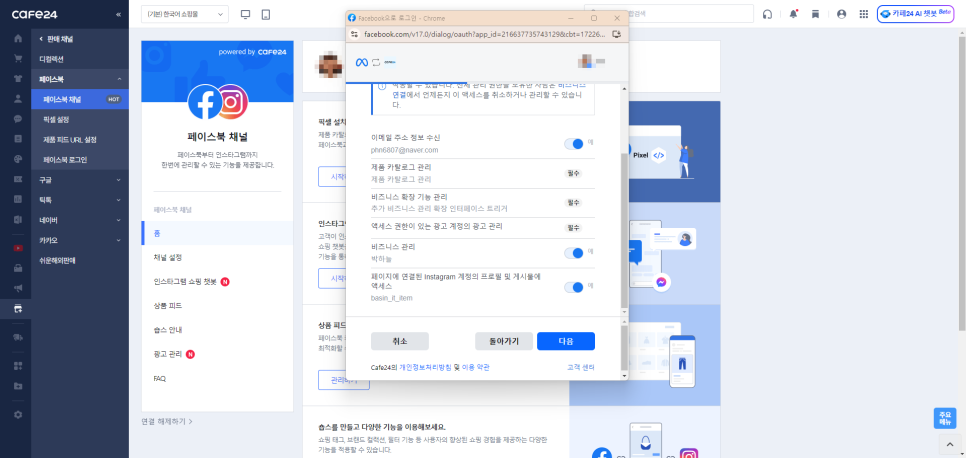The width and height of the screenshot is (966, 458).
Task: Click the 주요 메뉴 floating button
Action: point(944,418)
